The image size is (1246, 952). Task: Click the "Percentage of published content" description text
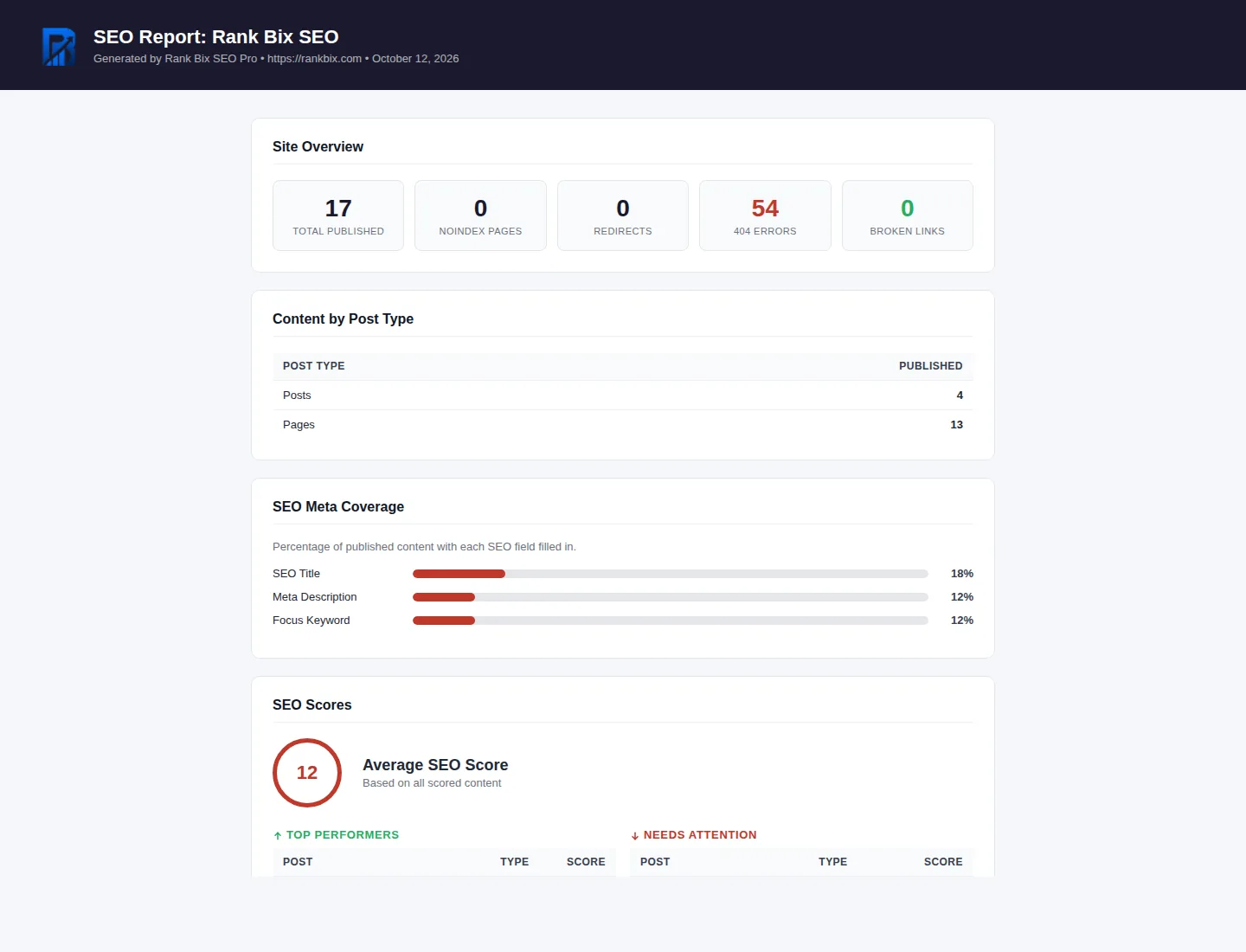(x=424, y=547)
